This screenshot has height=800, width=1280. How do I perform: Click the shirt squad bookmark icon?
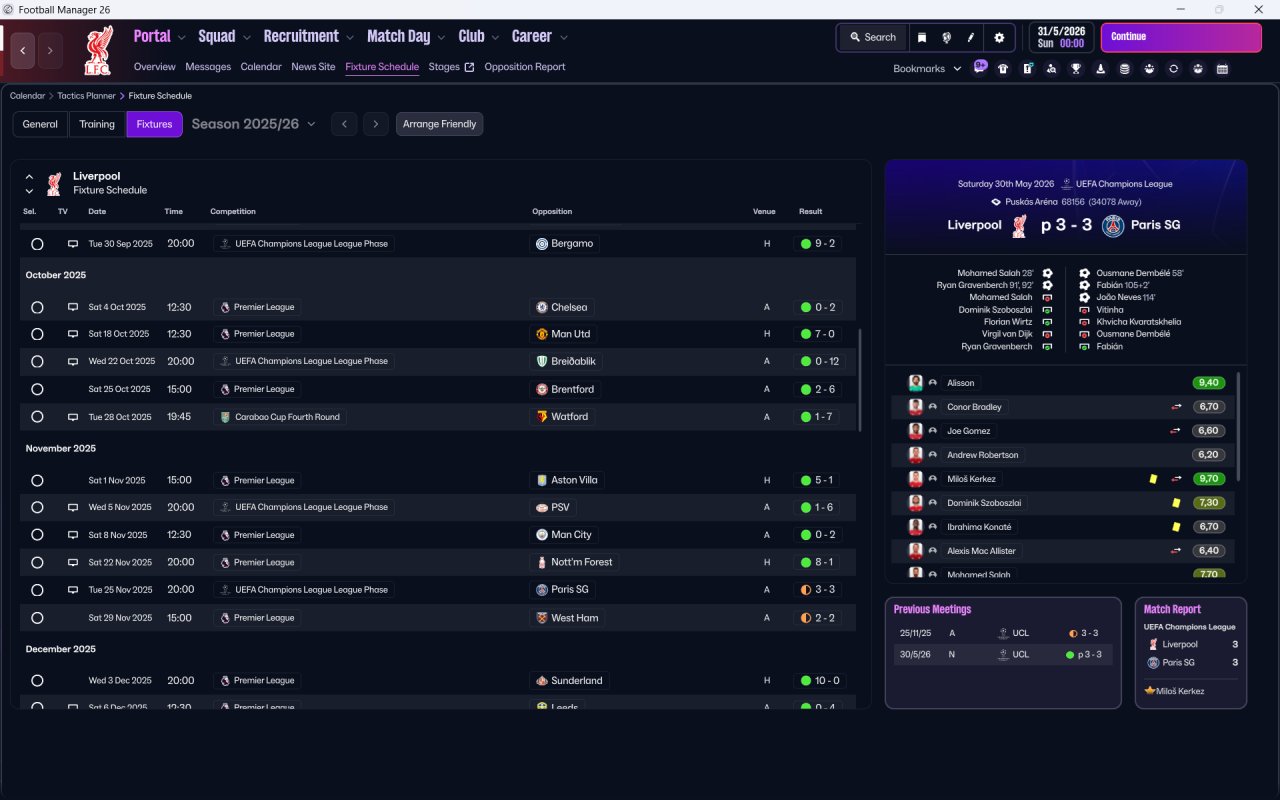(x=1003, y=69)
